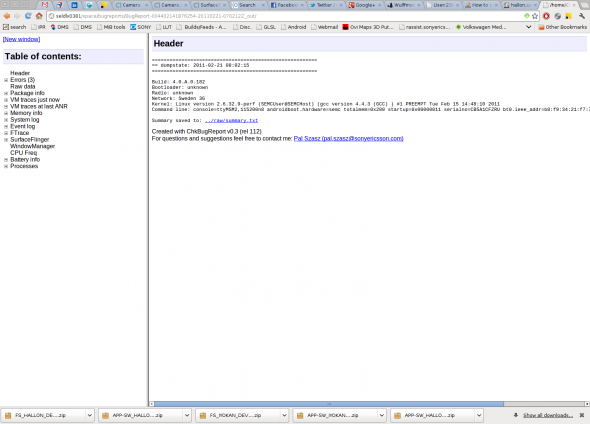Image resolution: width=590 pixels, height=424 pixels.
Task: Show more bookmarks via the chevron
Action: pyautogui.click(x=528, y=27)
